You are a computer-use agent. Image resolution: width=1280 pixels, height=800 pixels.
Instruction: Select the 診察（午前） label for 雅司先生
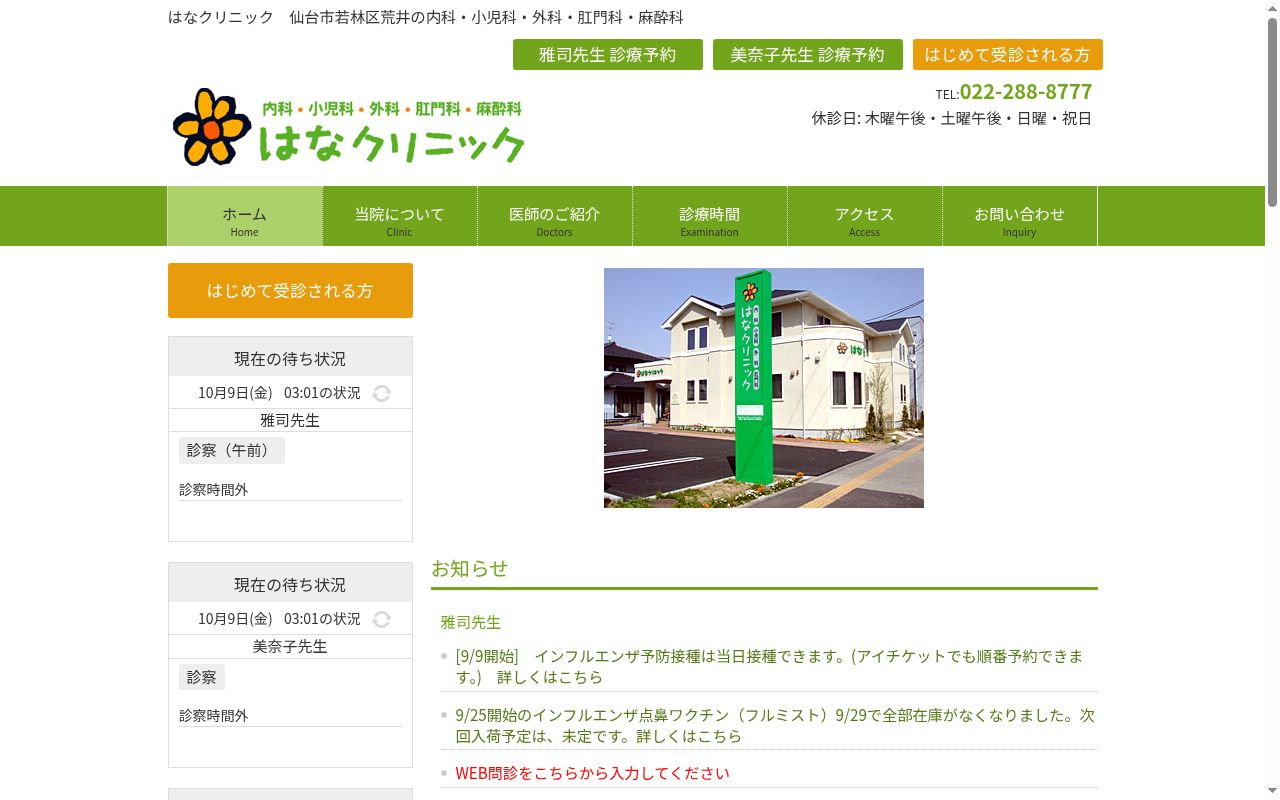click(x=232, y=450)
